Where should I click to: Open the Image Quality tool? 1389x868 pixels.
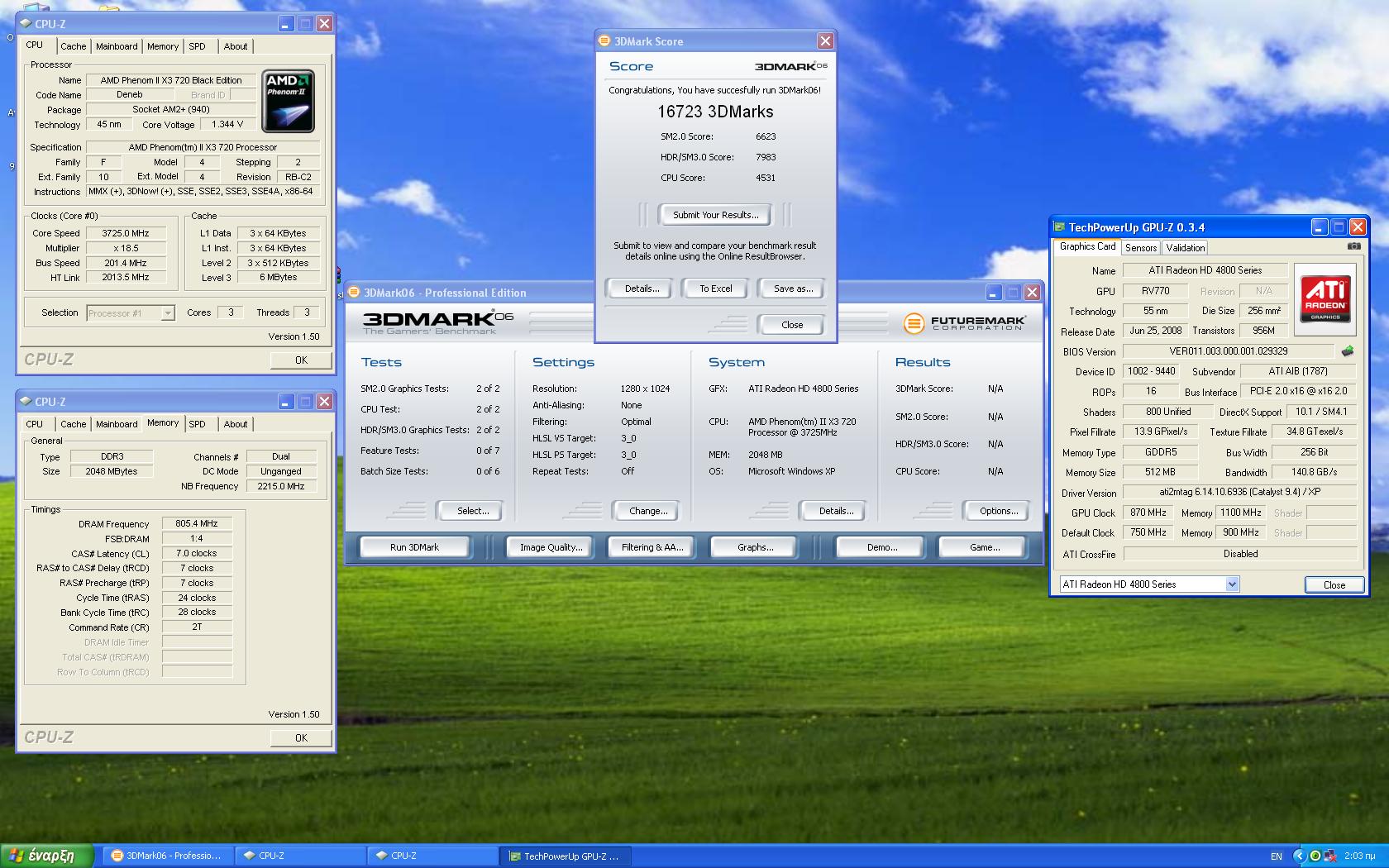[x=551, y=547]
